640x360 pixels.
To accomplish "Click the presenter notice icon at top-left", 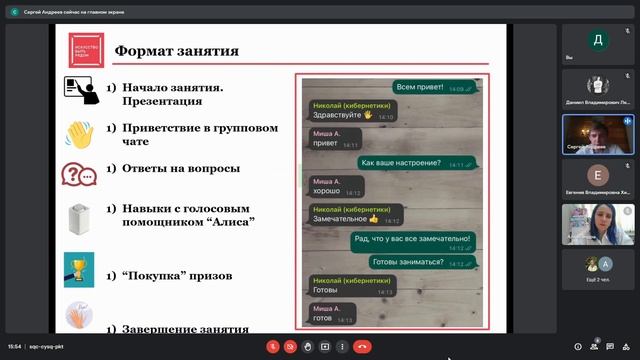I will [x=15, y=12].
